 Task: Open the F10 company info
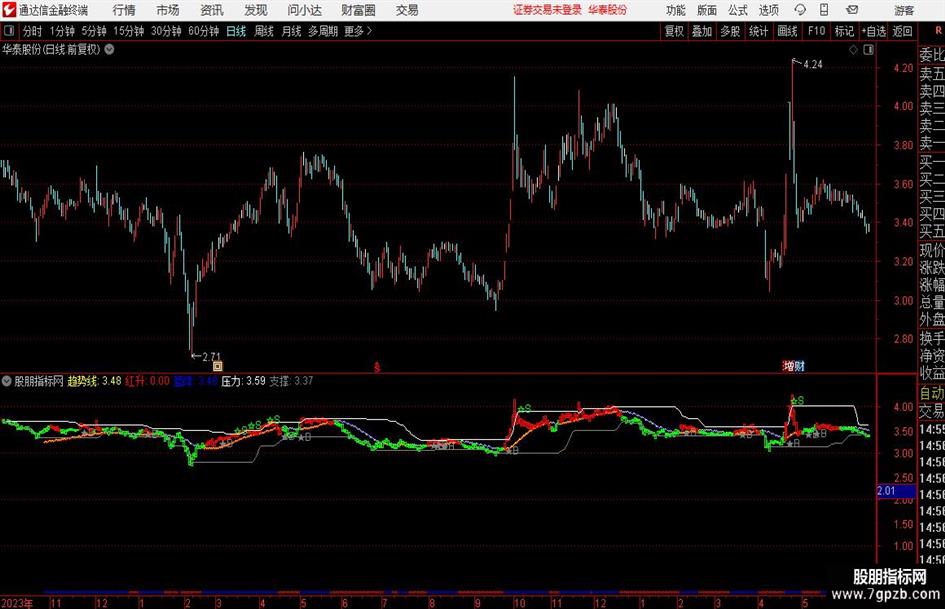tap(817, 31)
